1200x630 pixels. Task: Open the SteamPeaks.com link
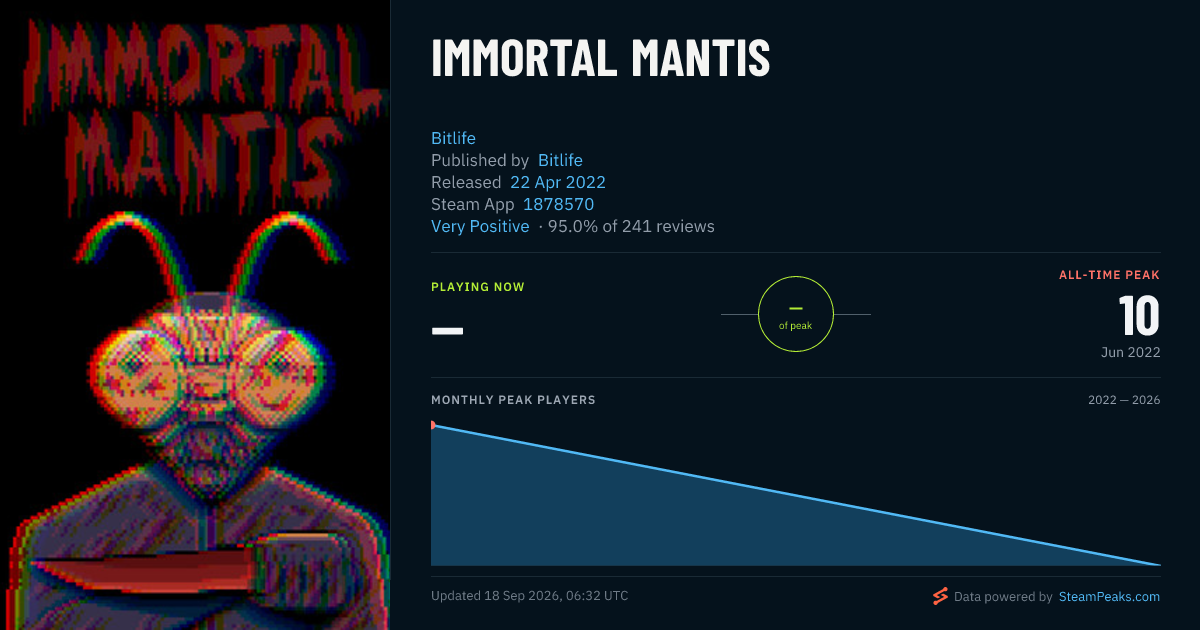pos(1108,596)
